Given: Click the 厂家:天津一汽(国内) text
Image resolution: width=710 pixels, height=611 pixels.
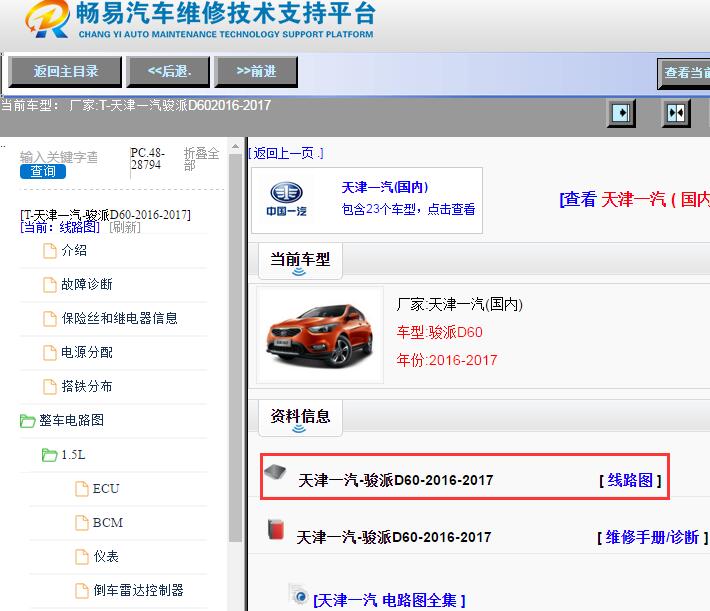Looking at the screenshot, I should coord(460,304).
